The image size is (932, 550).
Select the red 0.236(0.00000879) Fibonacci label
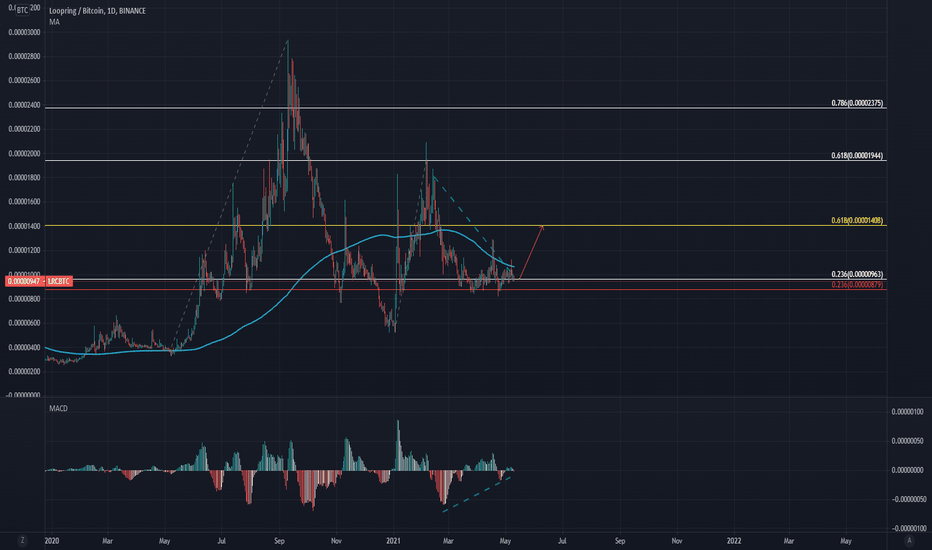[857, 285]
